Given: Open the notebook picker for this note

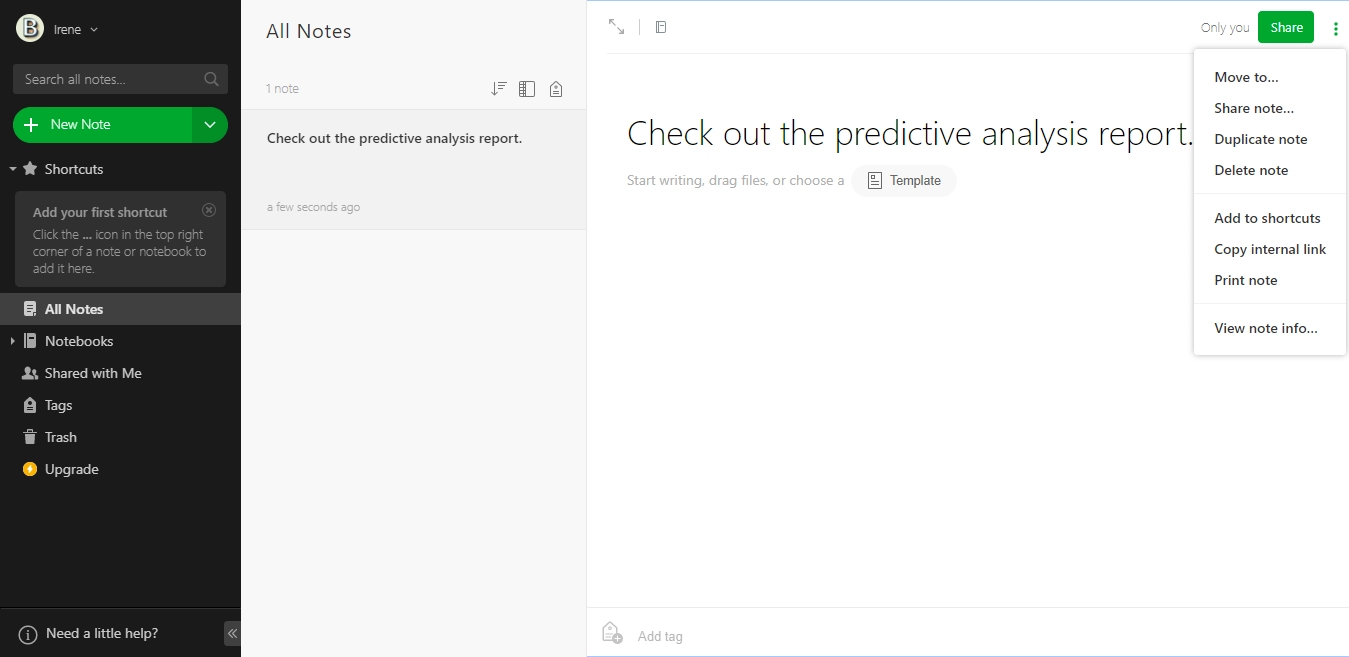Looking at the screenshot, I should point(660,27).
